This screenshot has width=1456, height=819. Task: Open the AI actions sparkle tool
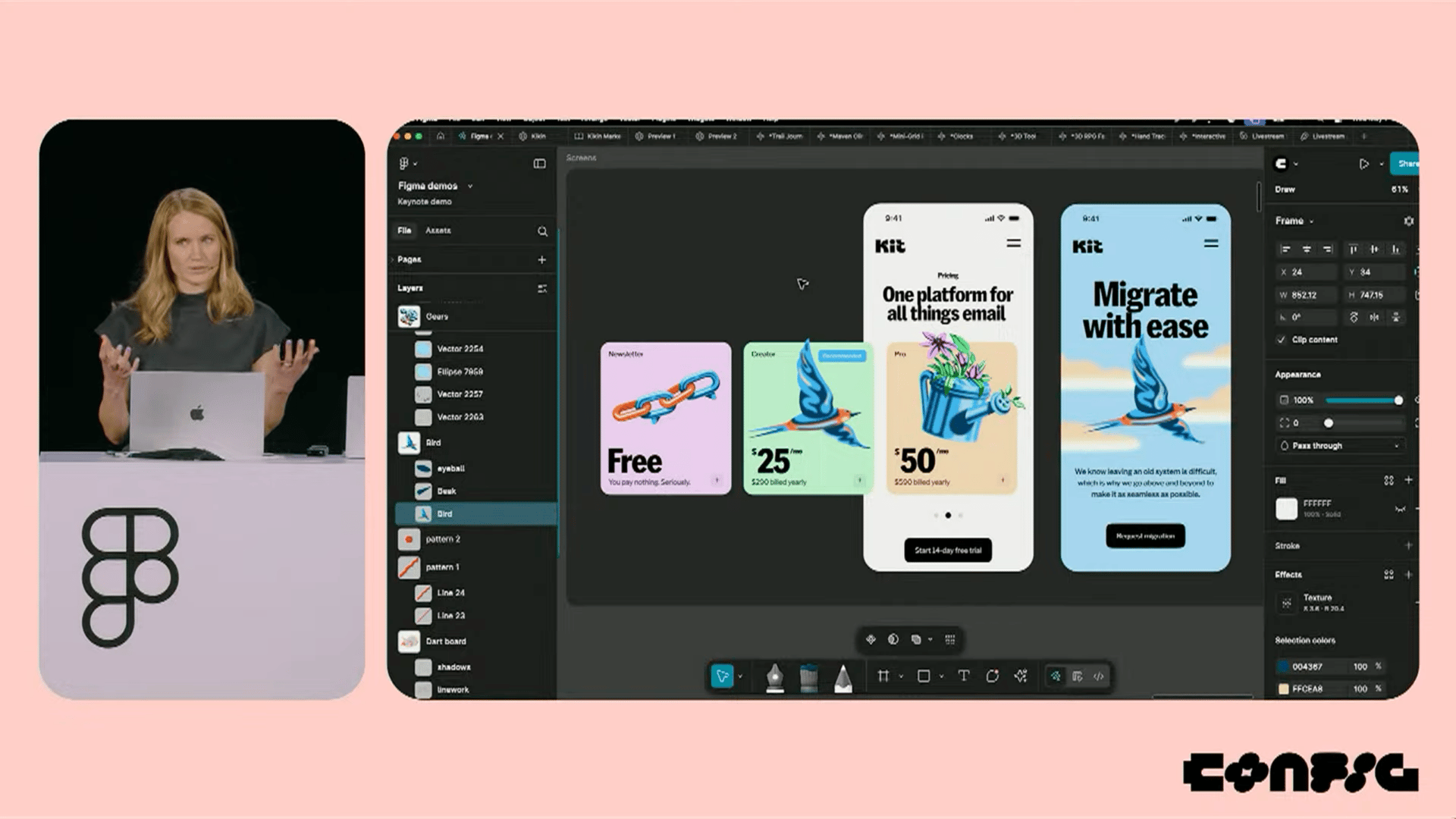click(x=1021, y=676)
